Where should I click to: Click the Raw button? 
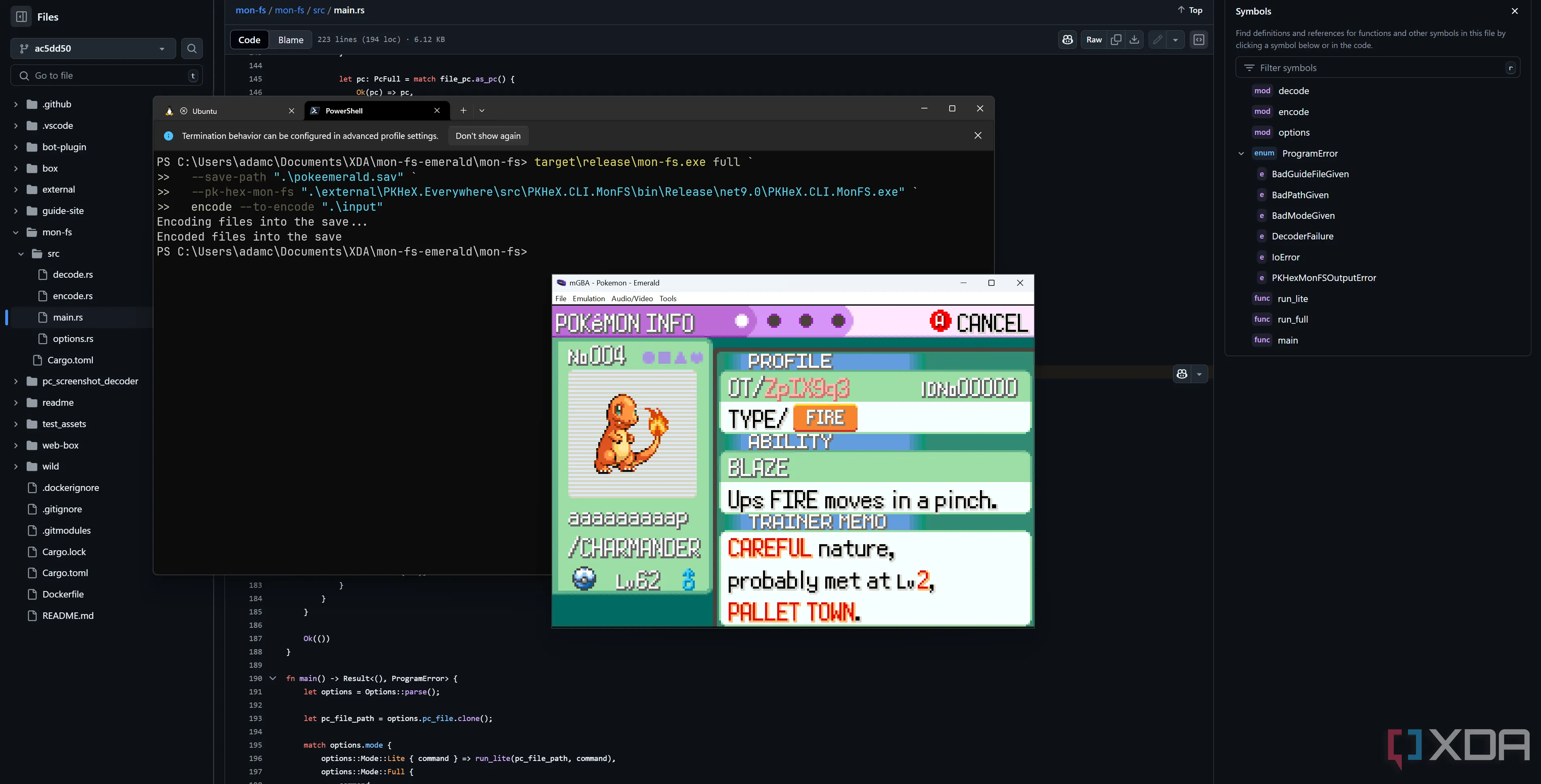pos(1093,40)
